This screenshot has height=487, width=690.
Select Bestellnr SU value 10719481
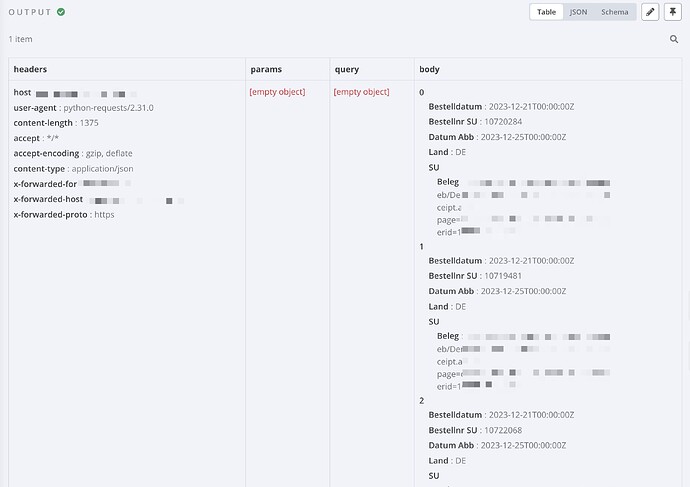(503, 276)
